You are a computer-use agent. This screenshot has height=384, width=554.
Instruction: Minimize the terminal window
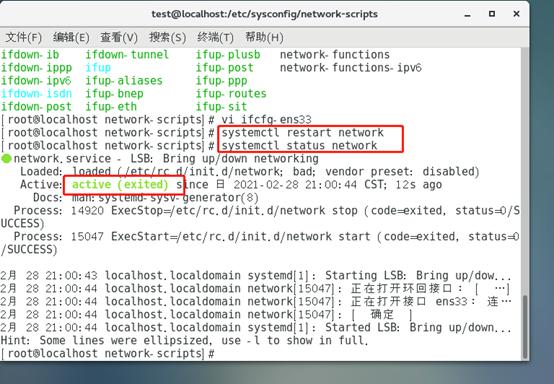[x=467, y=14]
